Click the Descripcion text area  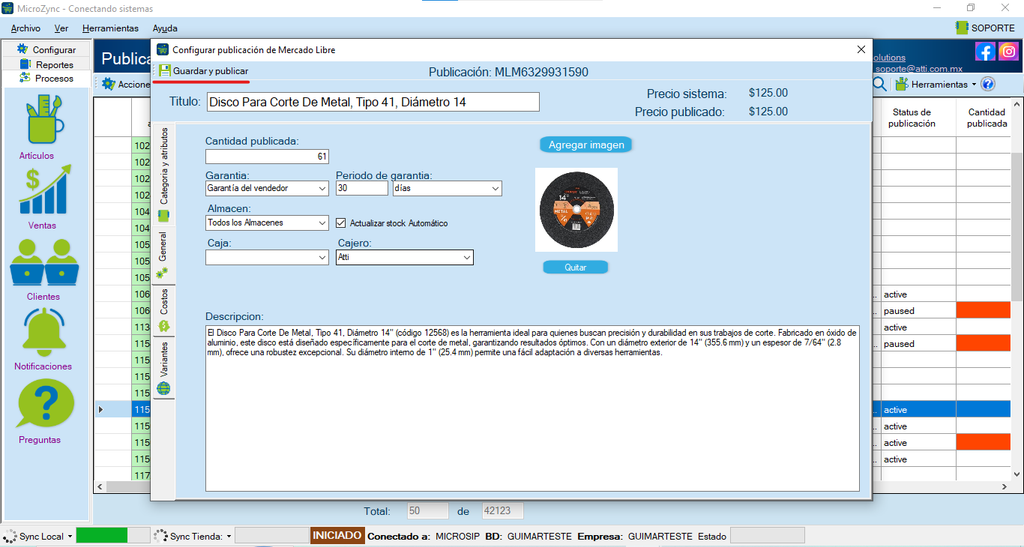(532, 408)
